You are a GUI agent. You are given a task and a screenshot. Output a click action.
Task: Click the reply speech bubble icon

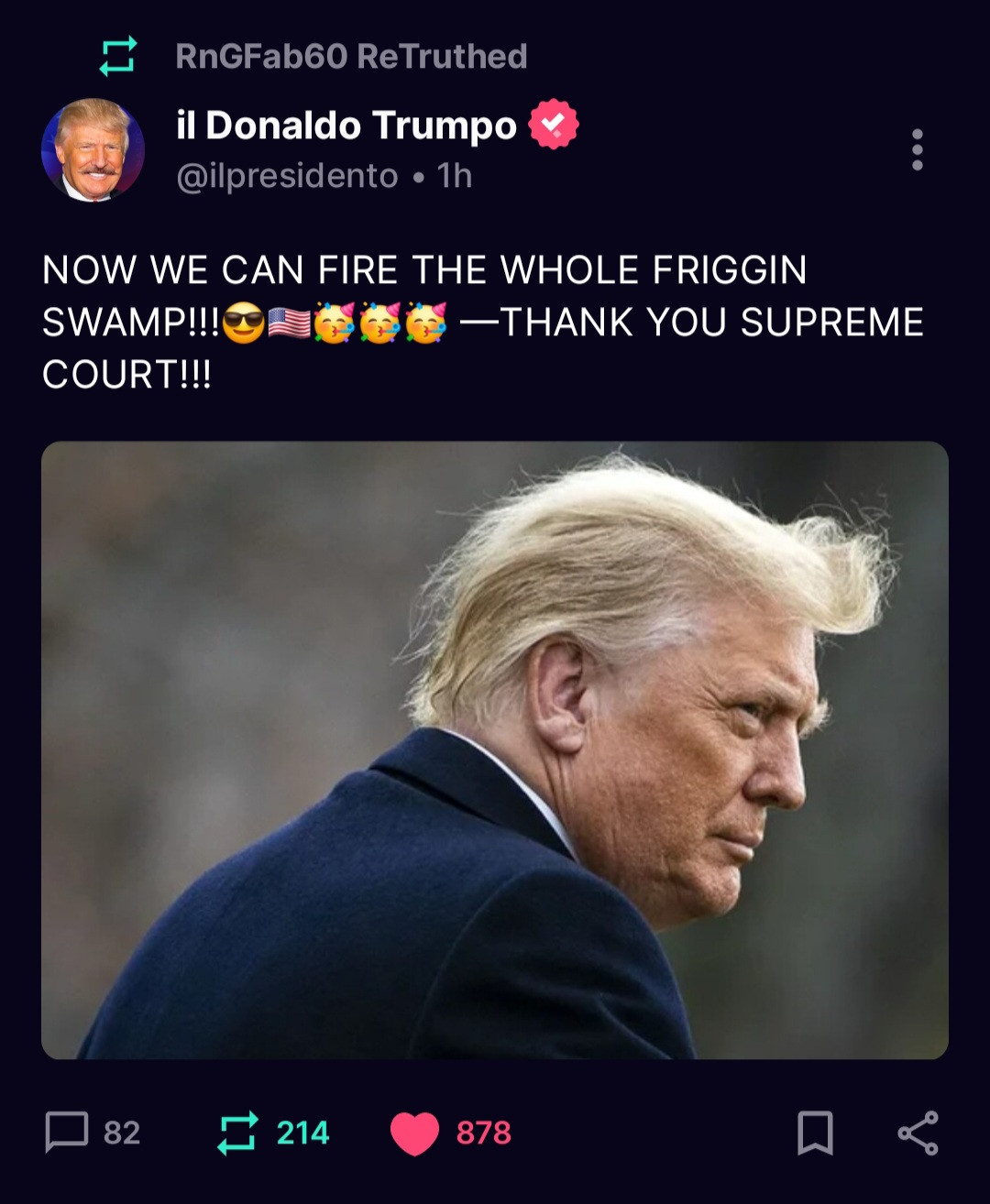coord(67,1133)
